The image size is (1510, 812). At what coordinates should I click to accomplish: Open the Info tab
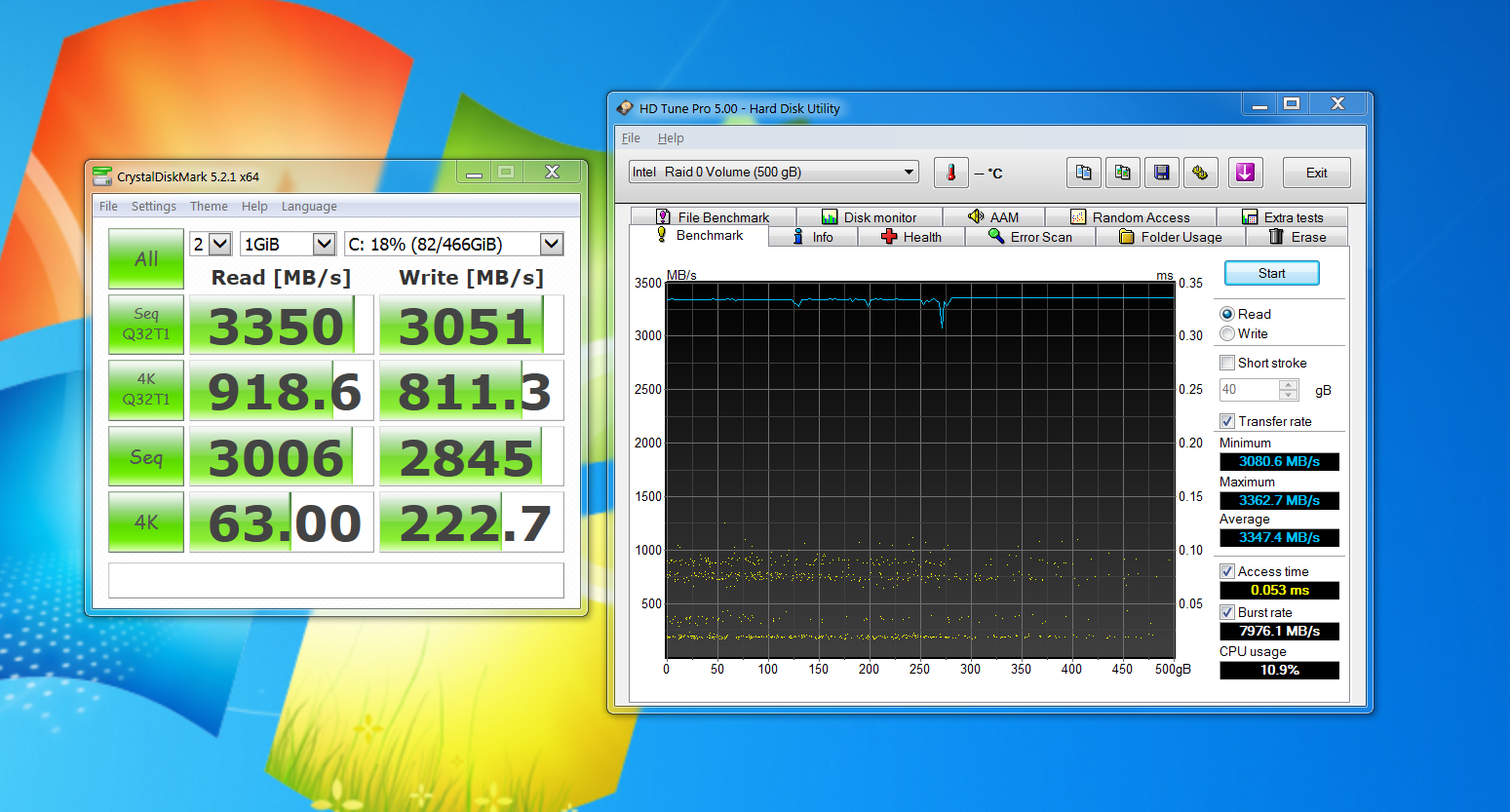pyautogui.click(x=813, y=237)
